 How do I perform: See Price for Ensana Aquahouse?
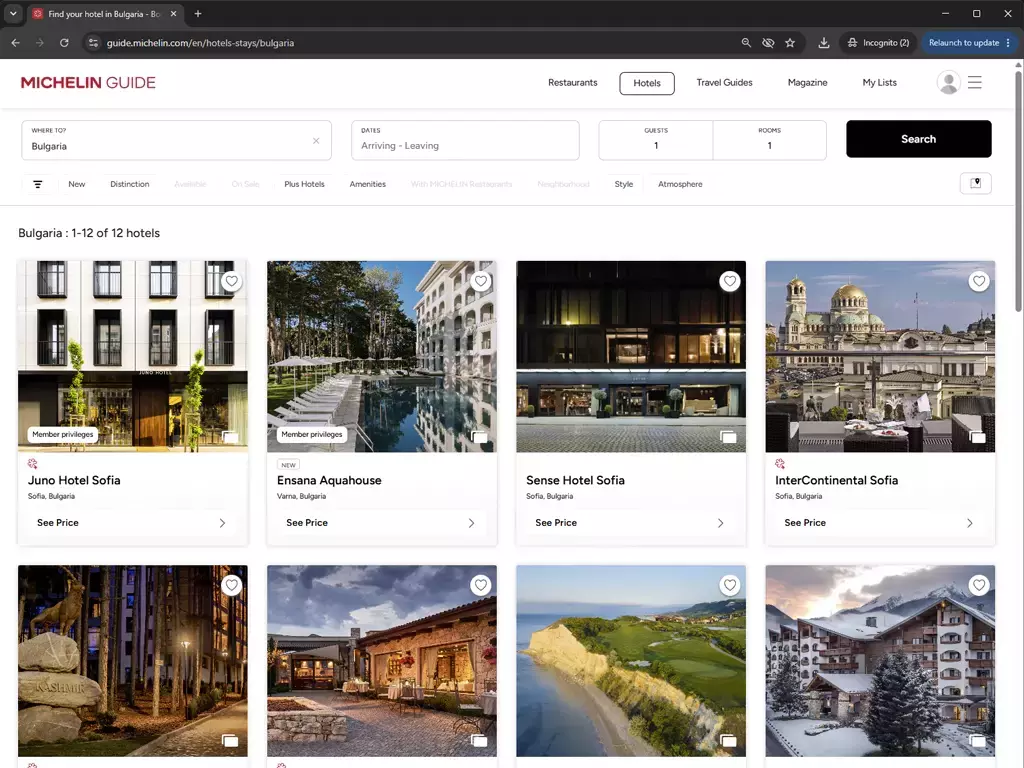pyautogui.click(x=382, y=523)
